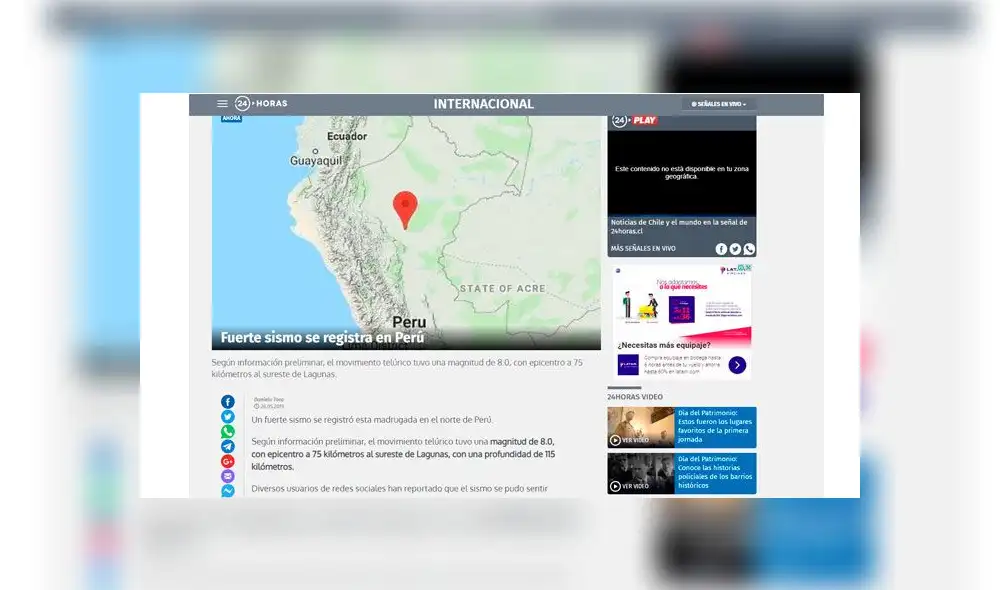The height and width of the screenshot is (590, 1000).
Task: Play the 'historias policiales' VER VIDEO item
Action: pyautogui.click(x=631, y=488)
